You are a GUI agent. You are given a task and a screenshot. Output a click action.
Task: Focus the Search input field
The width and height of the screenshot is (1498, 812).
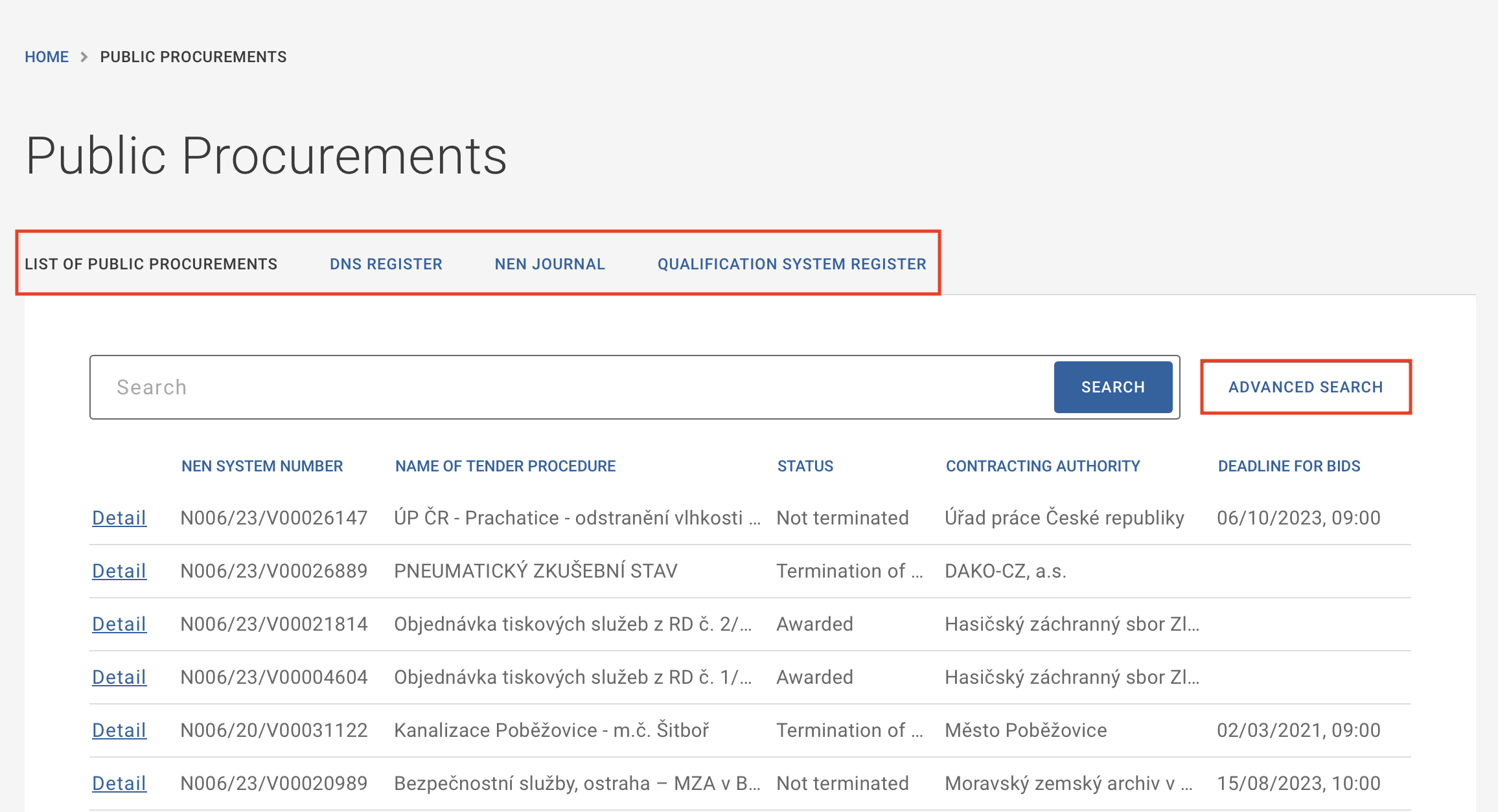tap(570, 387)
